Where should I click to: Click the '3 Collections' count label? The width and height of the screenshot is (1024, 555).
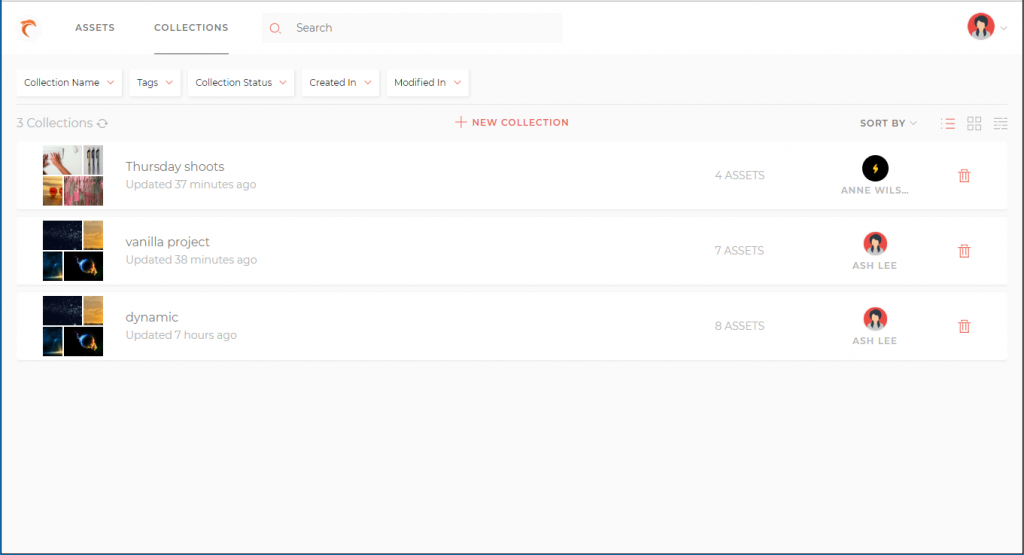tap(55, 123)
